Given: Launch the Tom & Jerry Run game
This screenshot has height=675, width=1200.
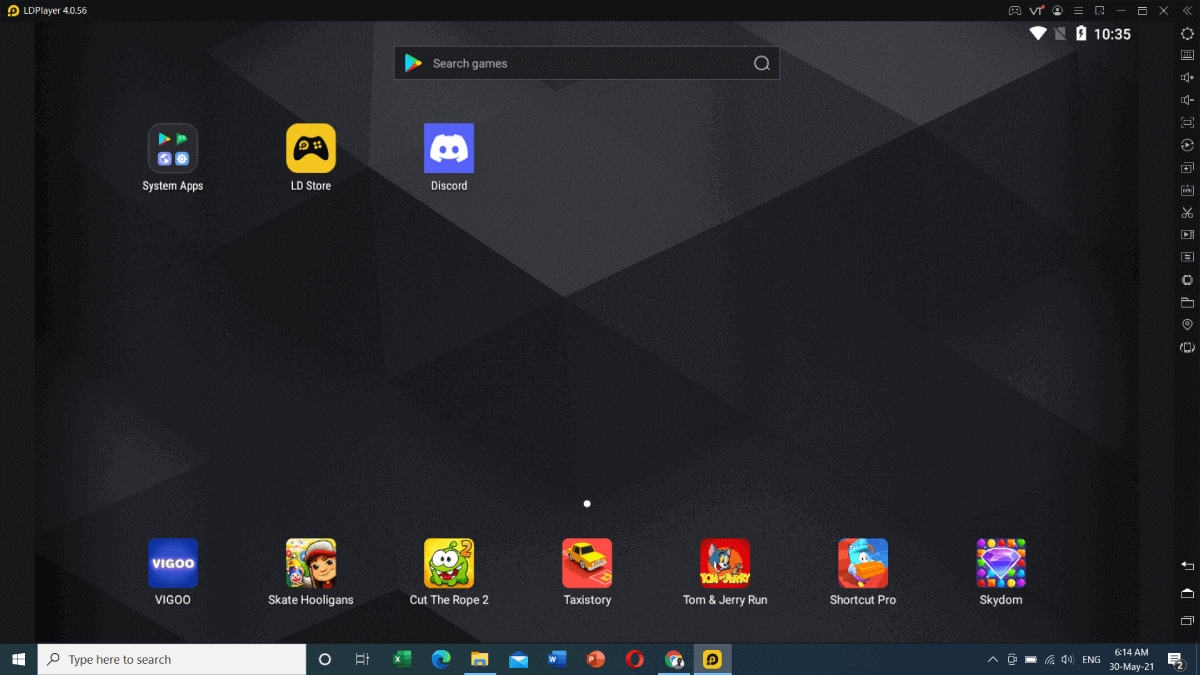Looking at the screenshot, I should [725, 563].
